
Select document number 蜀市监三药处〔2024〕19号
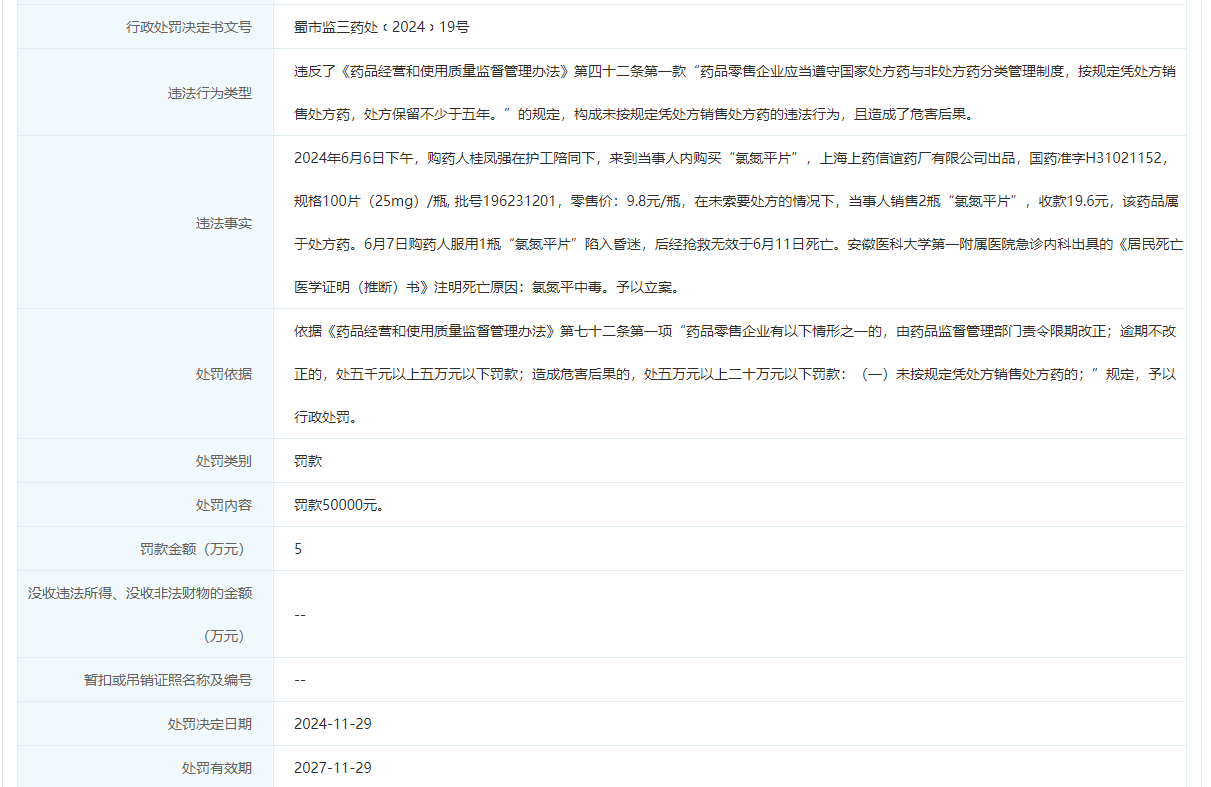click(x=382, y=27)
